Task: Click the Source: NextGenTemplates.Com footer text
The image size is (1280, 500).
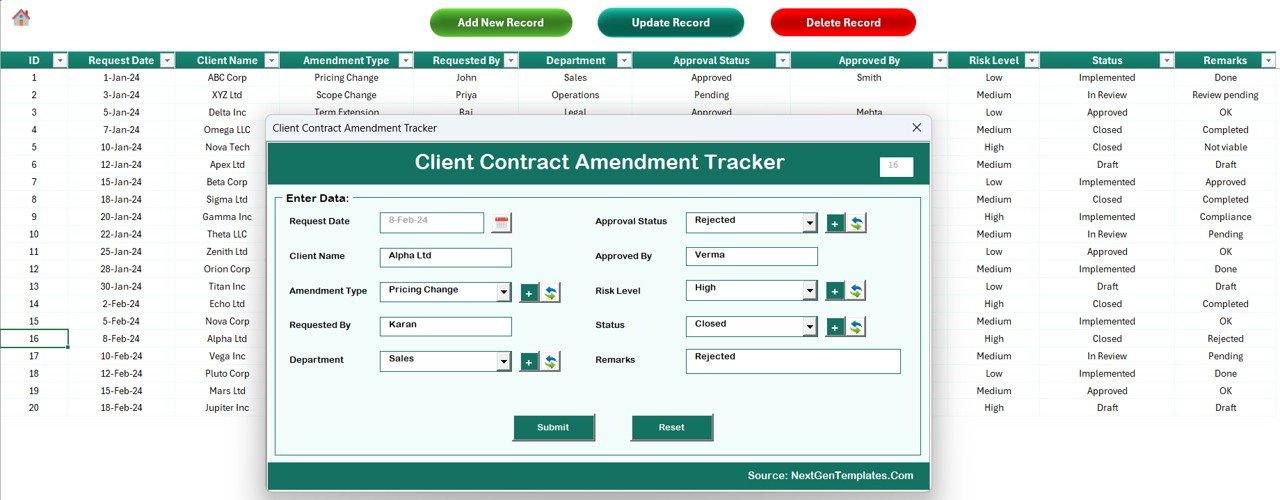Action: click(x=830, y=476)
